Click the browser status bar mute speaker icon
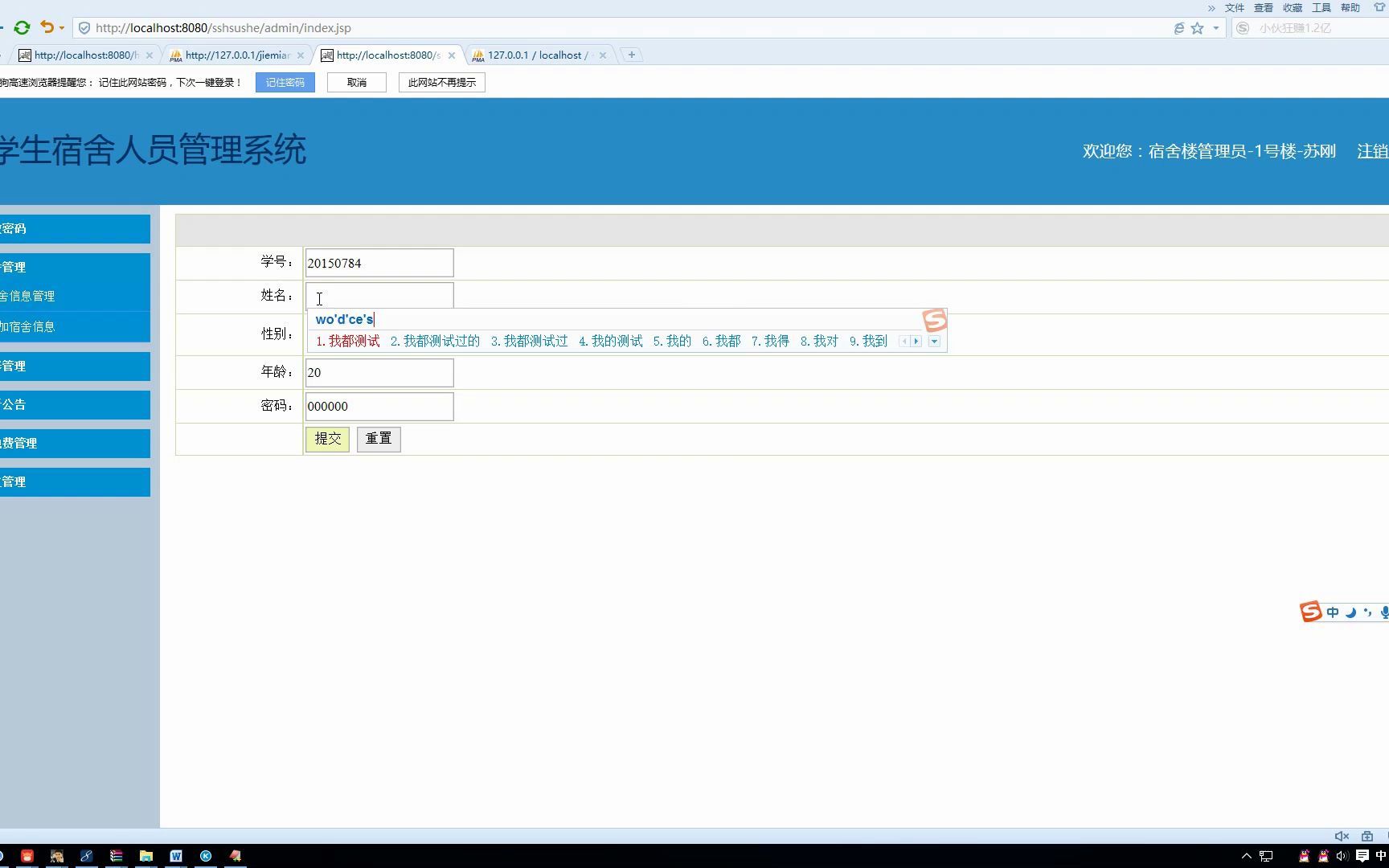 pos(1342,836)
